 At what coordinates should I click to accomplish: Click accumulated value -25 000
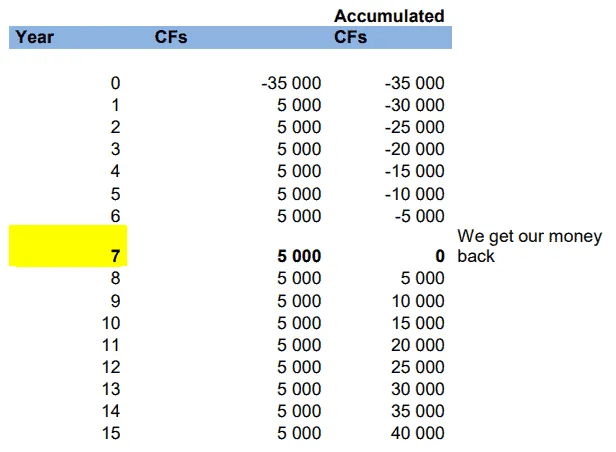pos(414,127)
